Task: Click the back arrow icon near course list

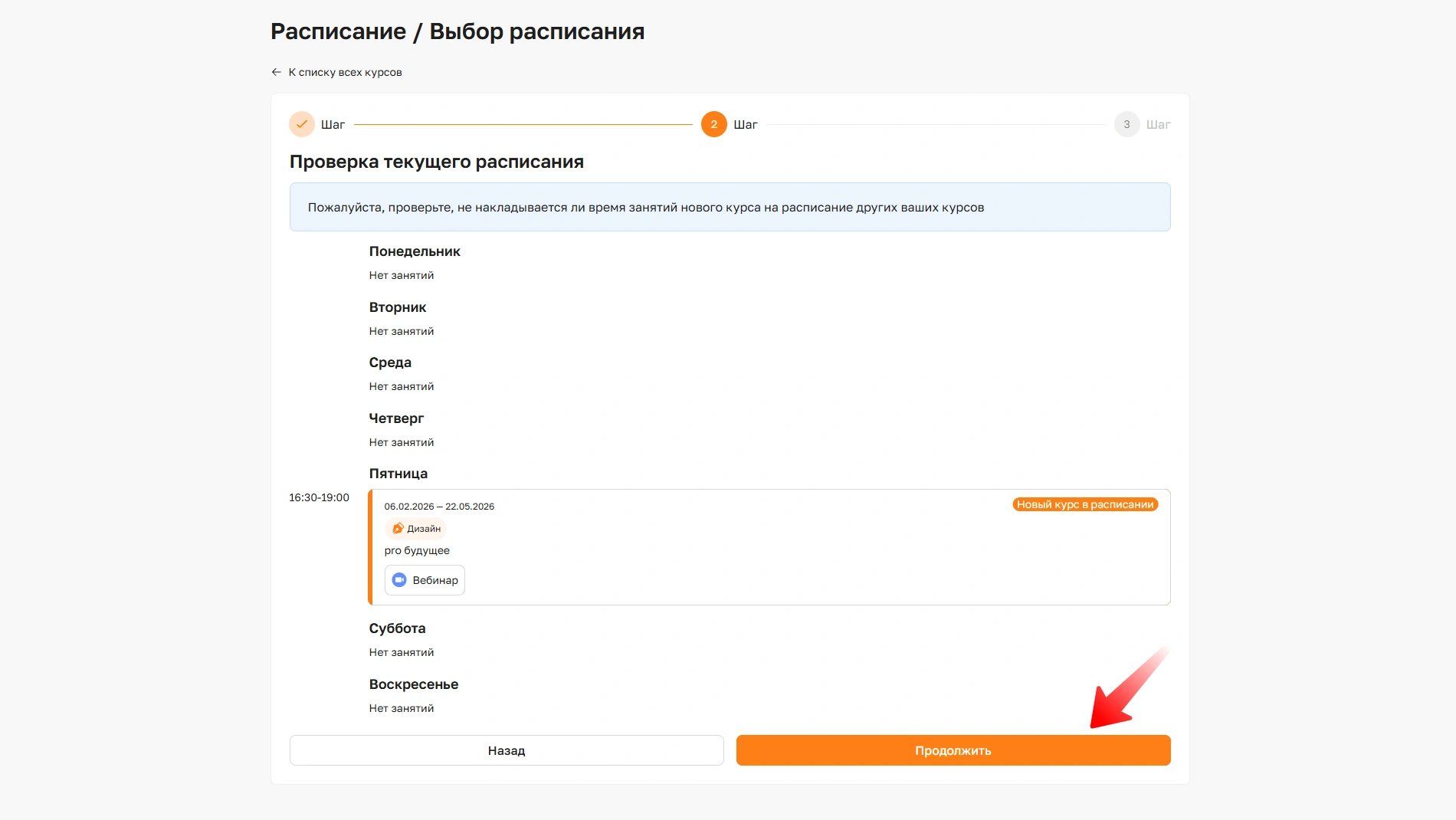Action: click(x=276, y=72)
